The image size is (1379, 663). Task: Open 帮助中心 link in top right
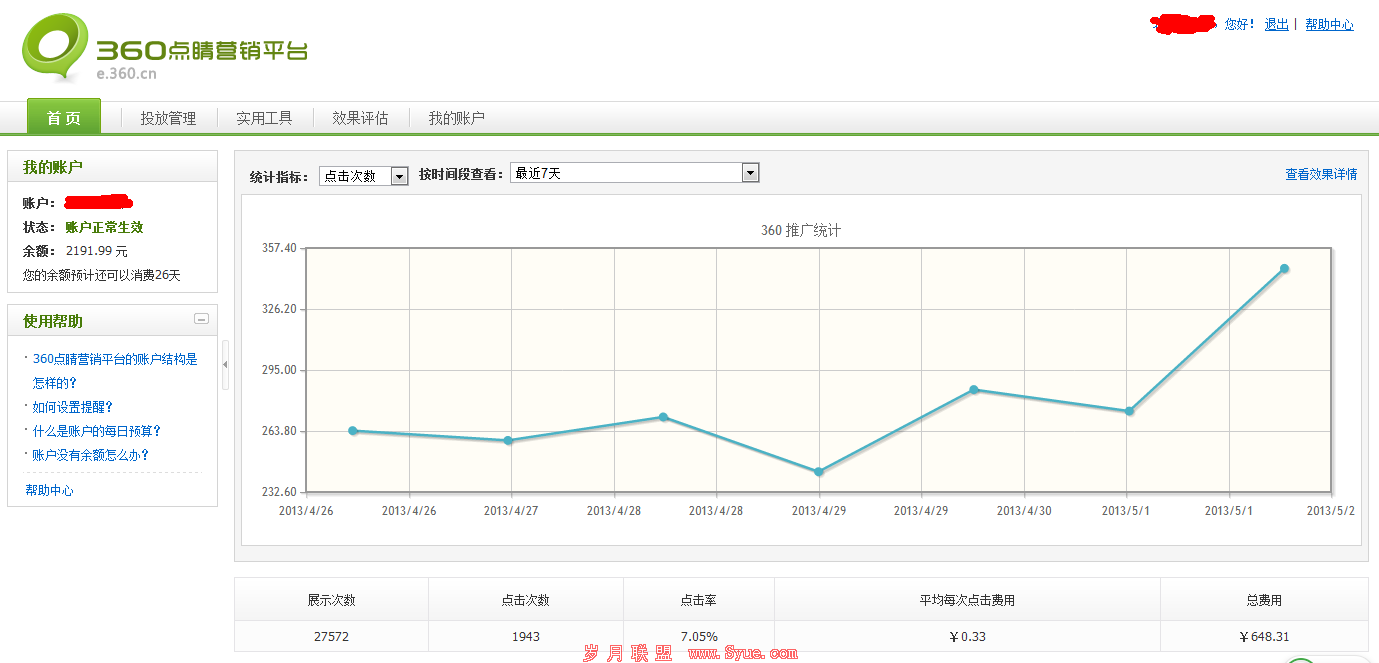(x=1329, y=25)
